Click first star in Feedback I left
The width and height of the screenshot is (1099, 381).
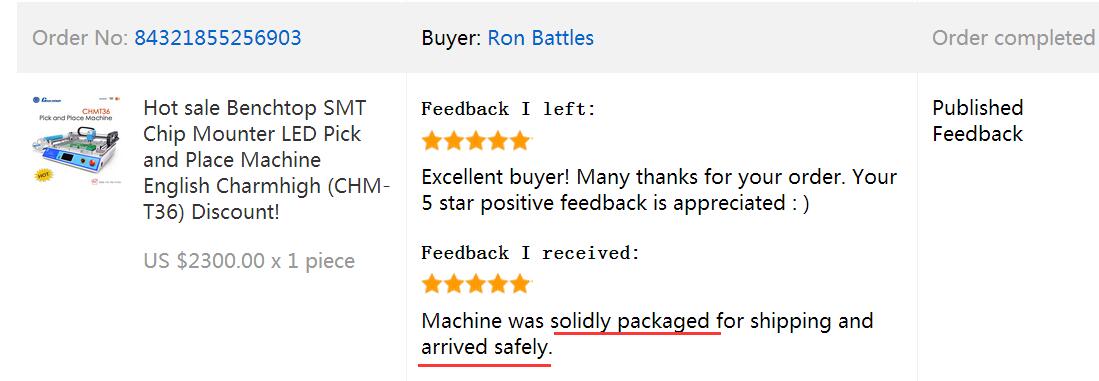point(432,141)
